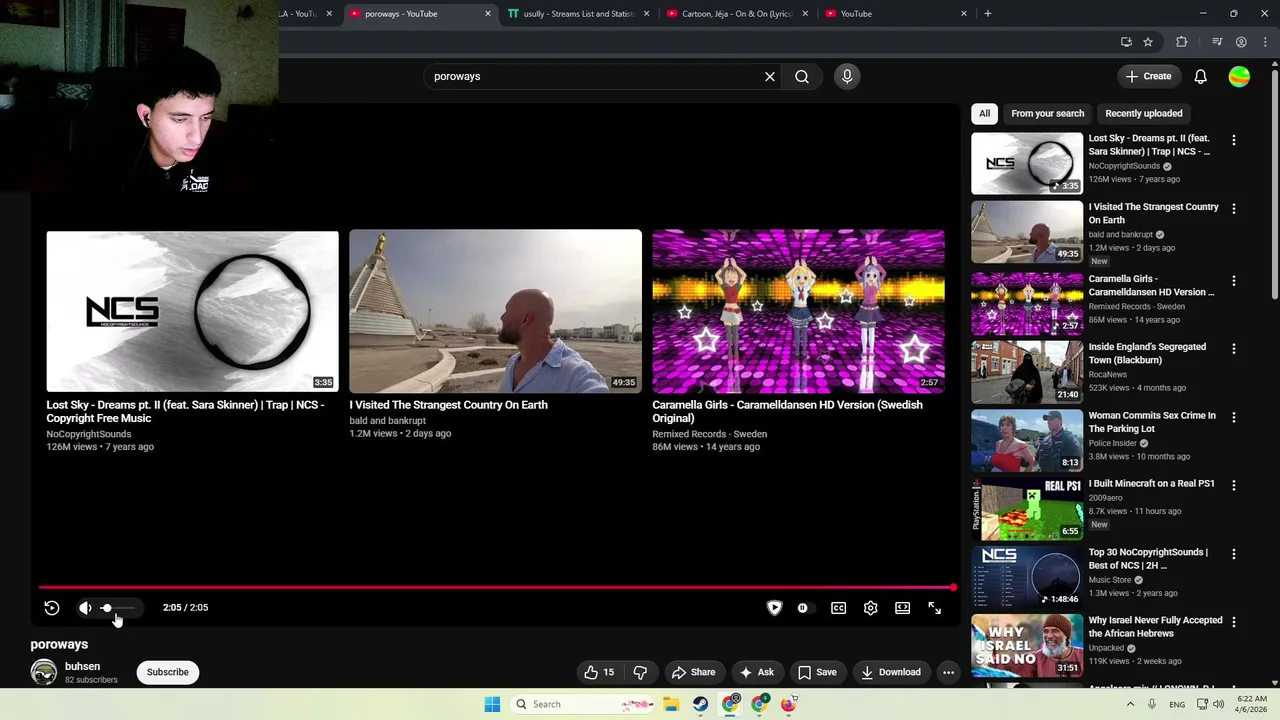Replay the video with the replay icon
The height and width of the screenshot is (720, 1280).
[x=52, y=608]
